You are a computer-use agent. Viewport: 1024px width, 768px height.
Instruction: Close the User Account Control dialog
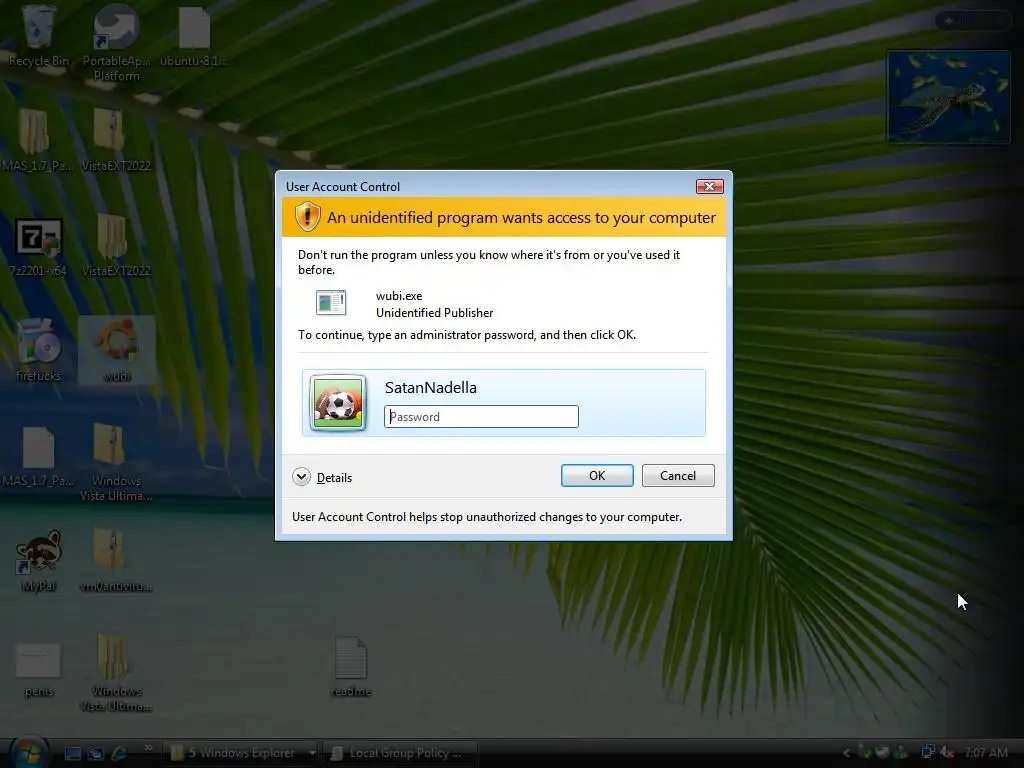click(709, 187)
